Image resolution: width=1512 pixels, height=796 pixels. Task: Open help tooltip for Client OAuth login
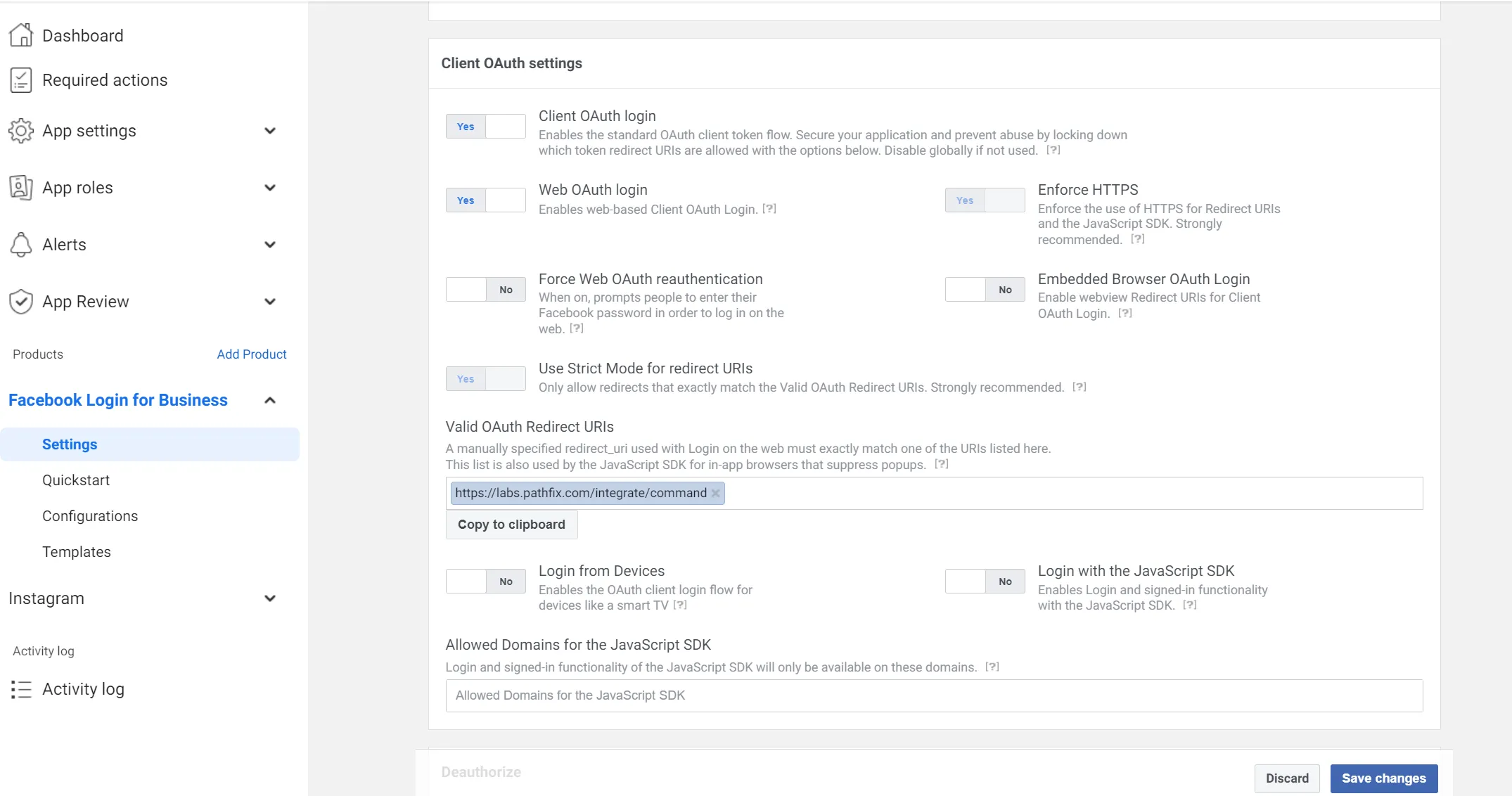coord(1053,150)
